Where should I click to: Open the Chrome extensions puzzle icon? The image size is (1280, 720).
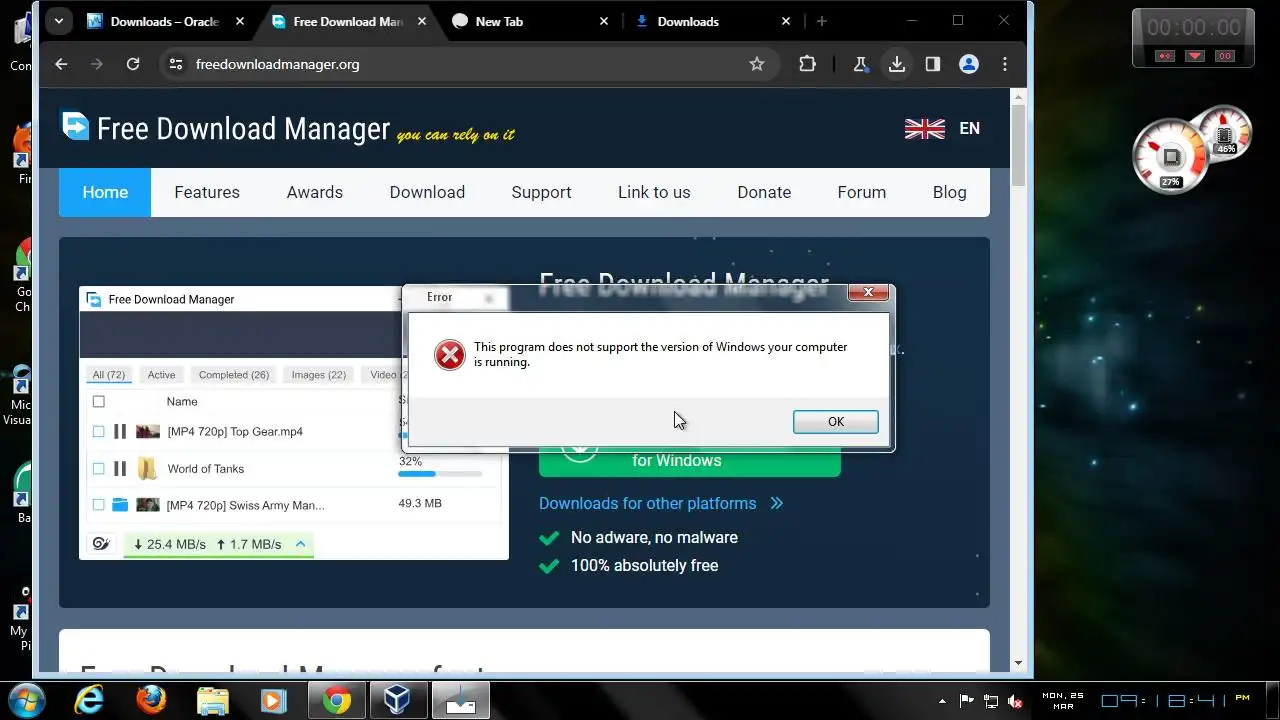tap(807, 64)
